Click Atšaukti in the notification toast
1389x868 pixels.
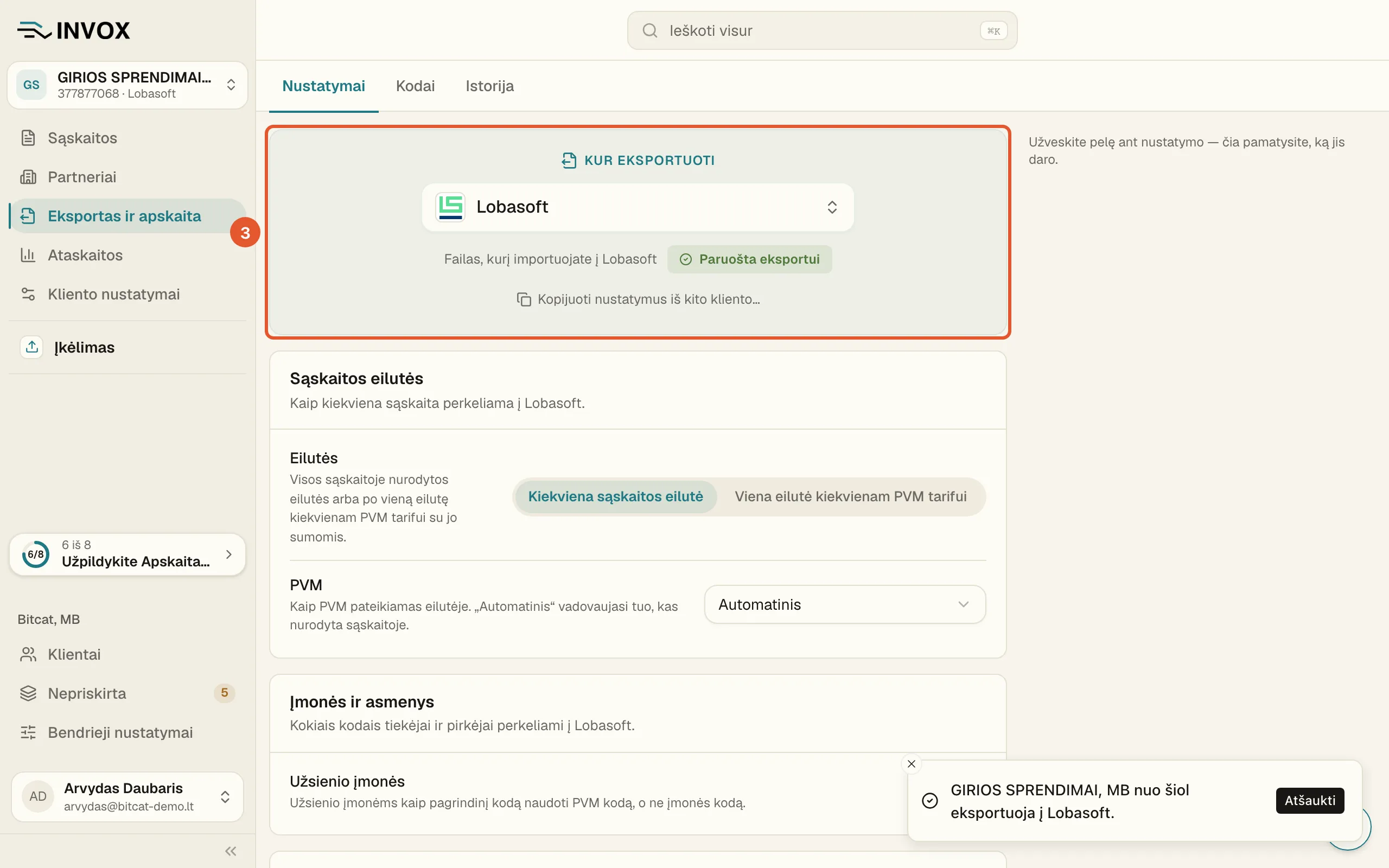pyautogui.click(x=1310, y=801)
